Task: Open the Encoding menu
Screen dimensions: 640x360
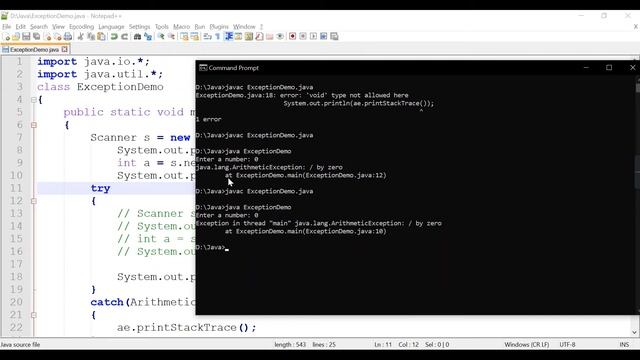Action: tap(82, 27)
